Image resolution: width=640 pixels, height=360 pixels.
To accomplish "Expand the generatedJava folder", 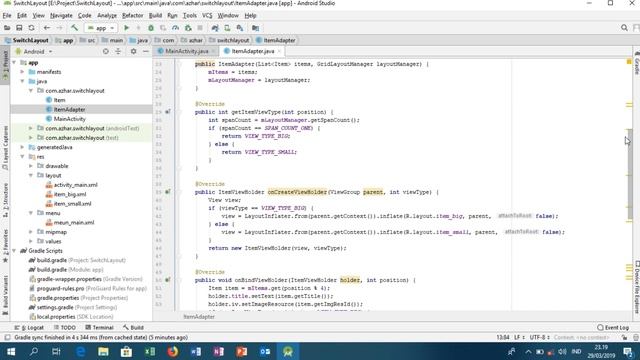I will [x=22, y=147].
